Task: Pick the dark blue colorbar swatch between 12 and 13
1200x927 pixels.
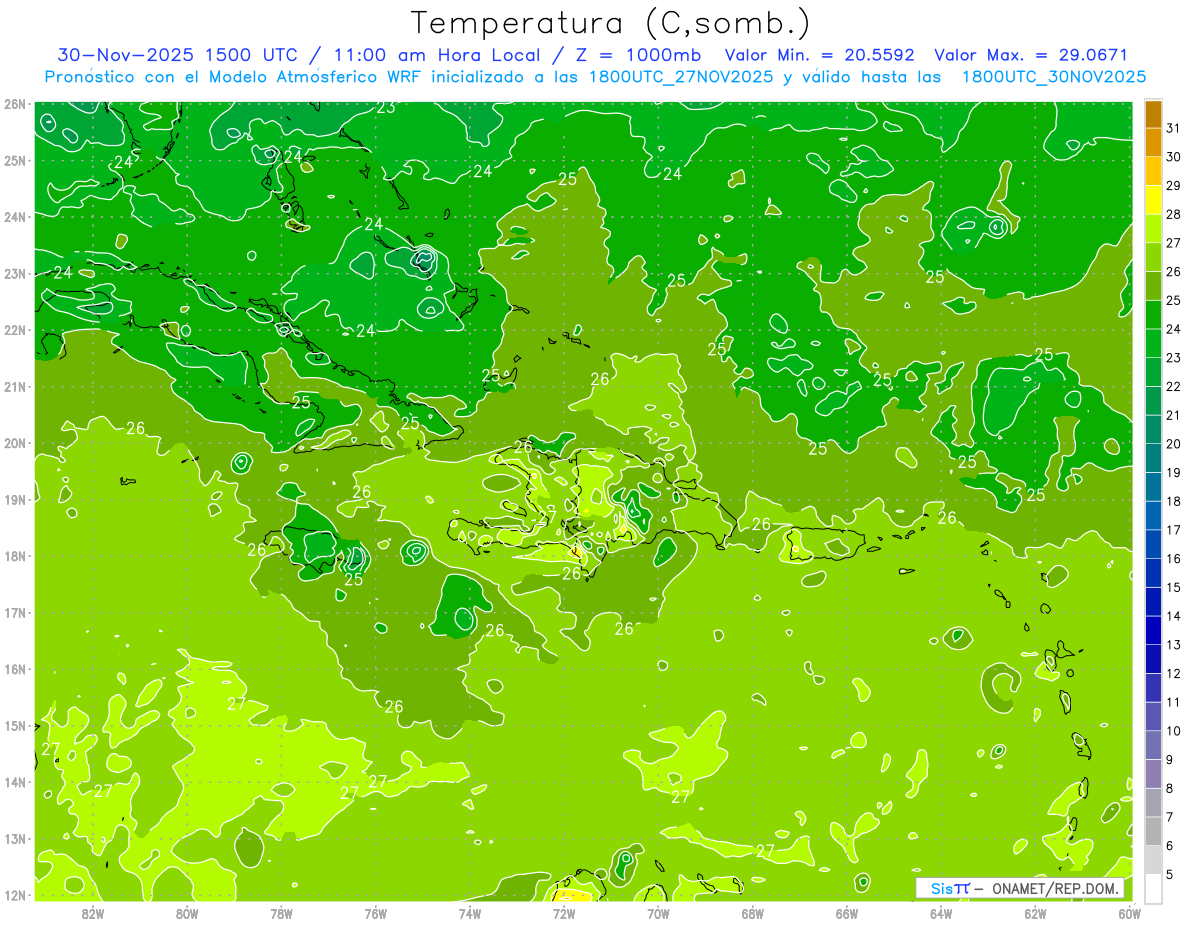Action: tap(1153, 659)
